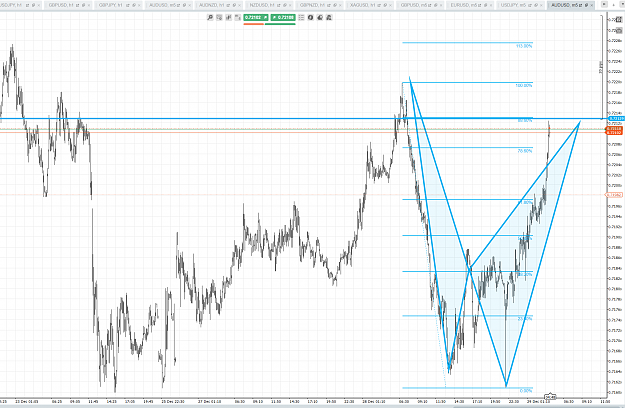This screenshot has height=408, width=625.
Task: Detach the EURUSD, m5 chart tab
Action: coord(480,5)
